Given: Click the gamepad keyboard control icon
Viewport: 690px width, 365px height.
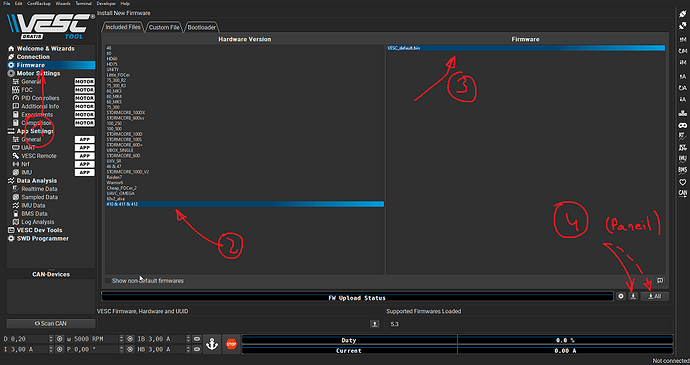Looking at the screenshot, I should (x=683, y=125).
